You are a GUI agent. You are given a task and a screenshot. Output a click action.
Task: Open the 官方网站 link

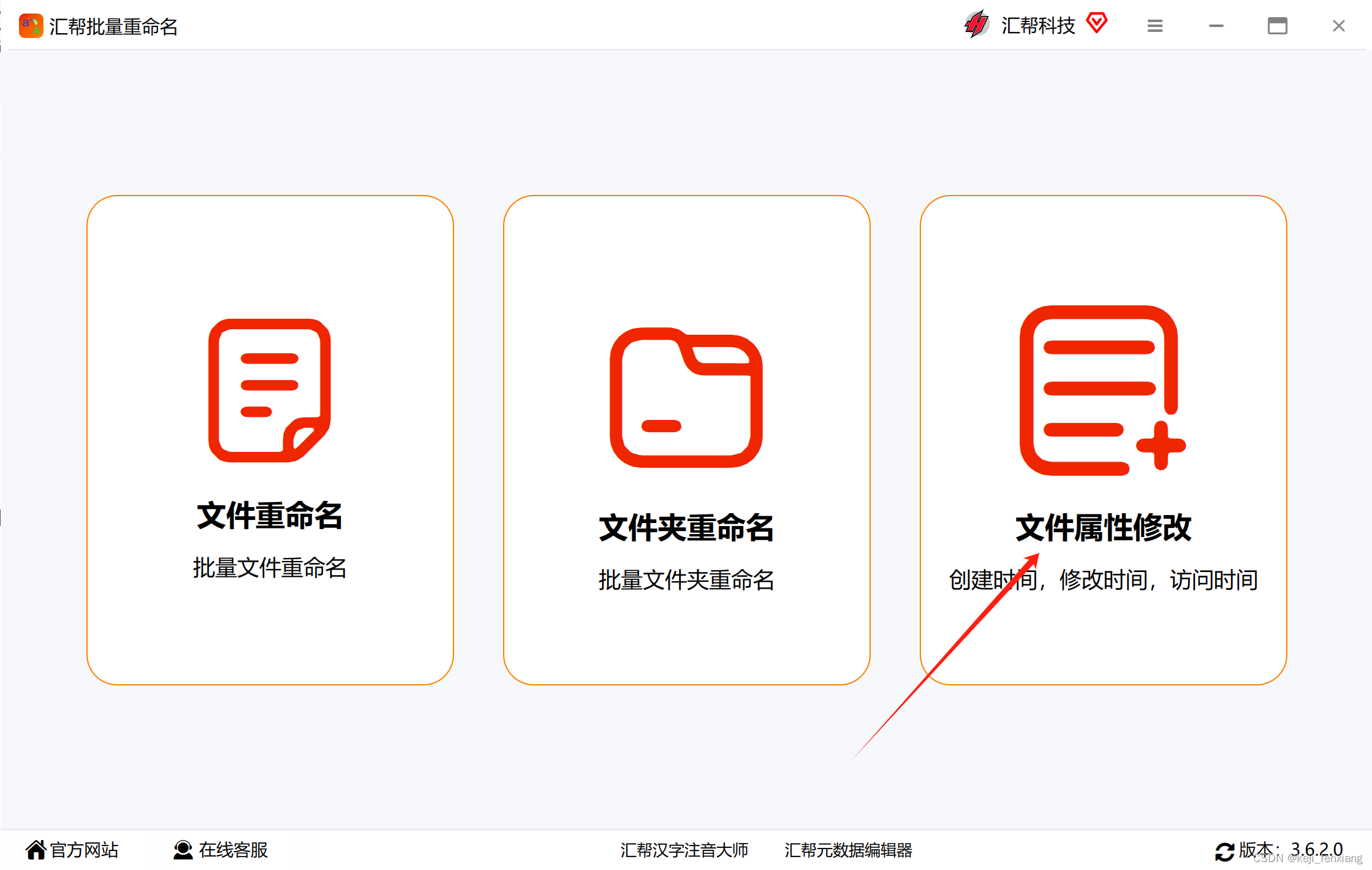click(84, 850)
